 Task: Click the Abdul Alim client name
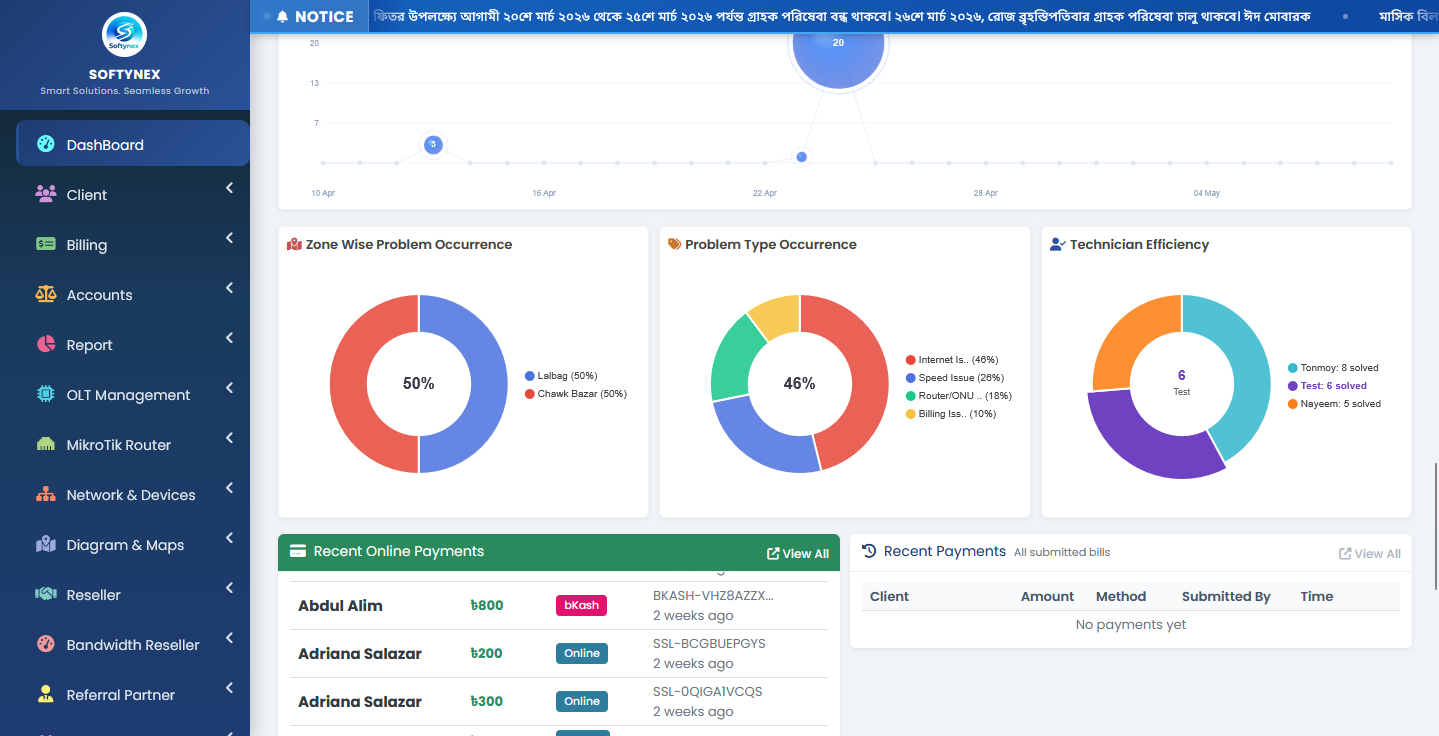click(340, 605)
